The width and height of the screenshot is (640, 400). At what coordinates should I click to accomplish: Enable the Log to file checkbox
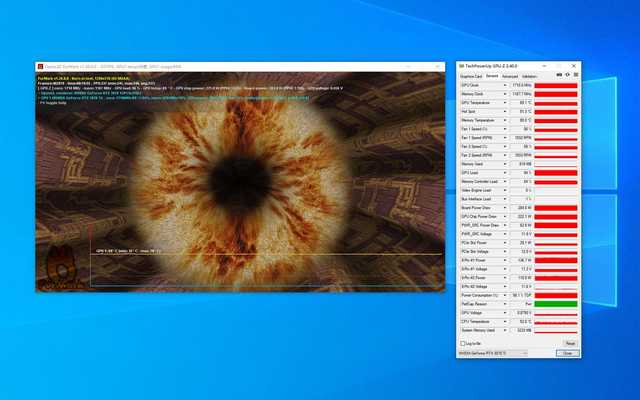462,344
